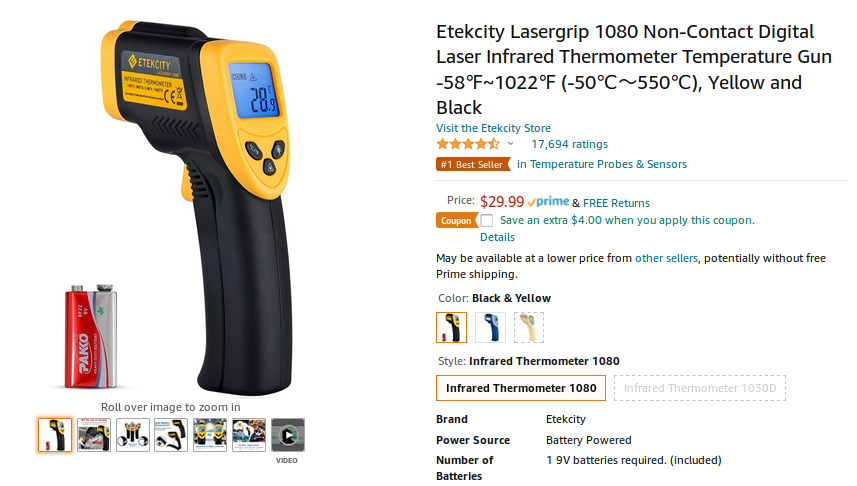View the fifth thumbnail showing two thermometers
The width and height of the screenshot is (857, 486).
(210, 435)
